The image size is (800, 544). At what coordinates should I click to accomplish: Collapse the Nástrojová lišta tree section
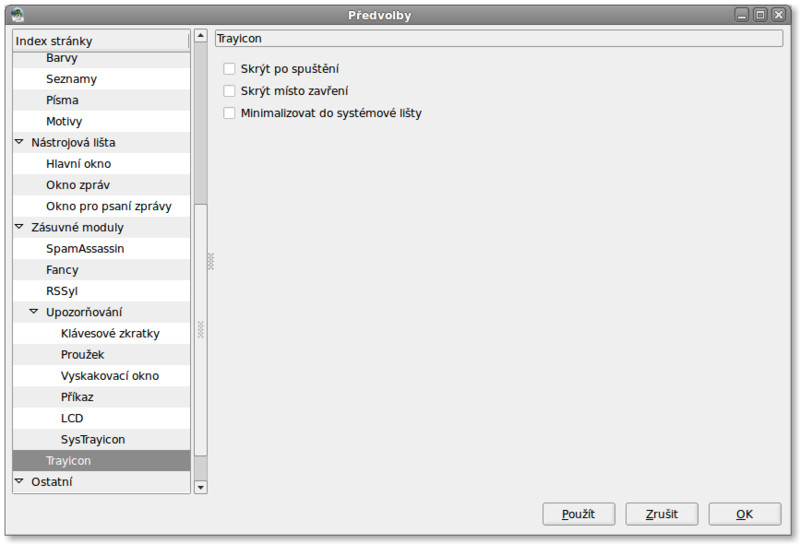point(20,142)
